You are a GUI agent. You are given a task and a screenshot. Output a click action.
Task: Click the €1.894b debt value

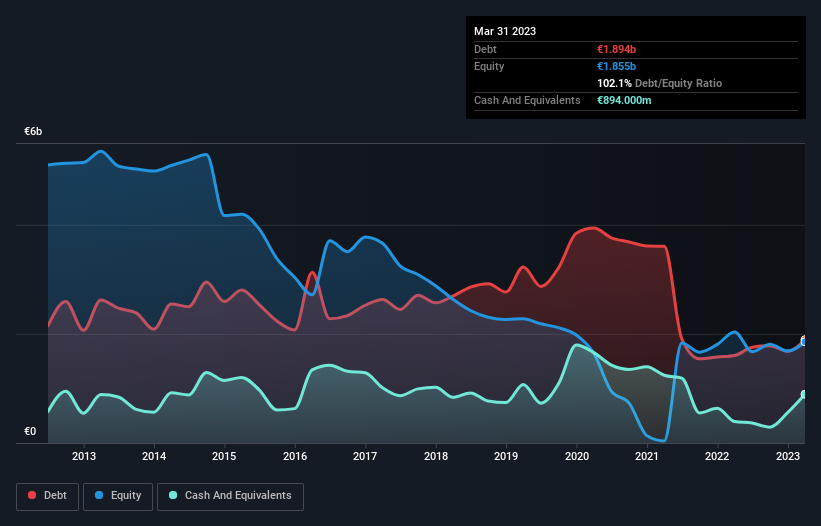click(x=616, y=49)
